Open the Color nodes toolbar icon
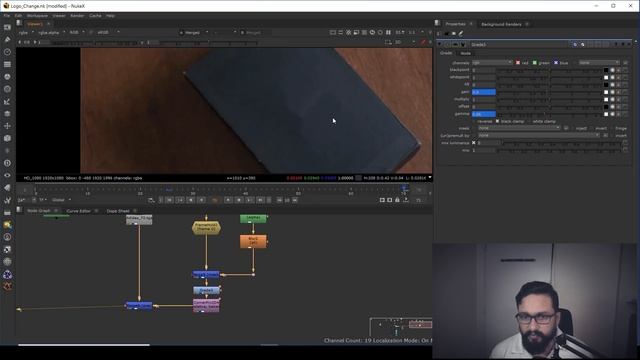 coord(7,76)
